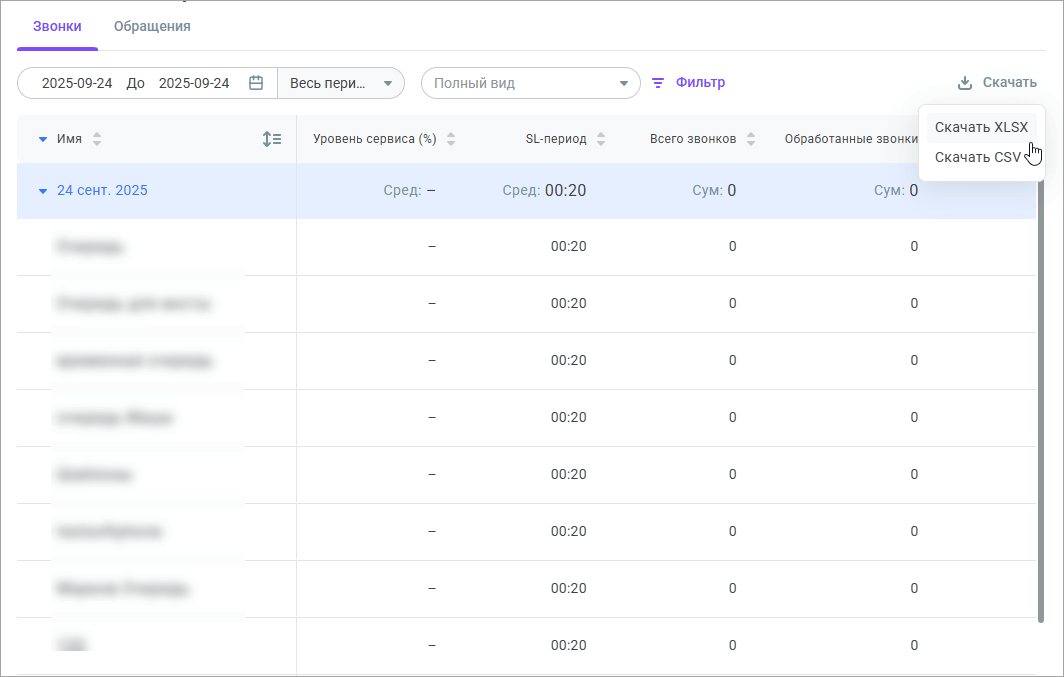Open the Весь период dropdown
The width and height of the screenshot is (1064, 677).
coord(340,83)
